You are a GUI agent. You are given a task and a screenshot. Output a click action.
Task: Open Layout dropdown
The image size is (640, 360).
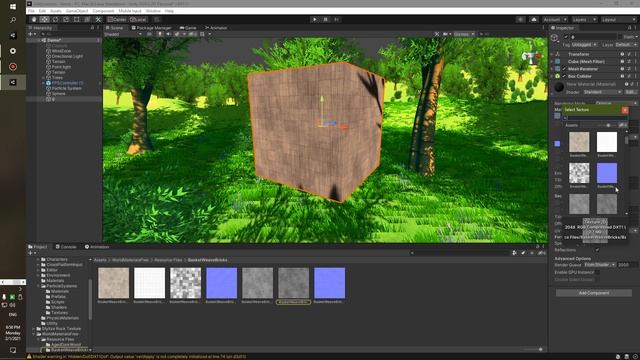618,20
